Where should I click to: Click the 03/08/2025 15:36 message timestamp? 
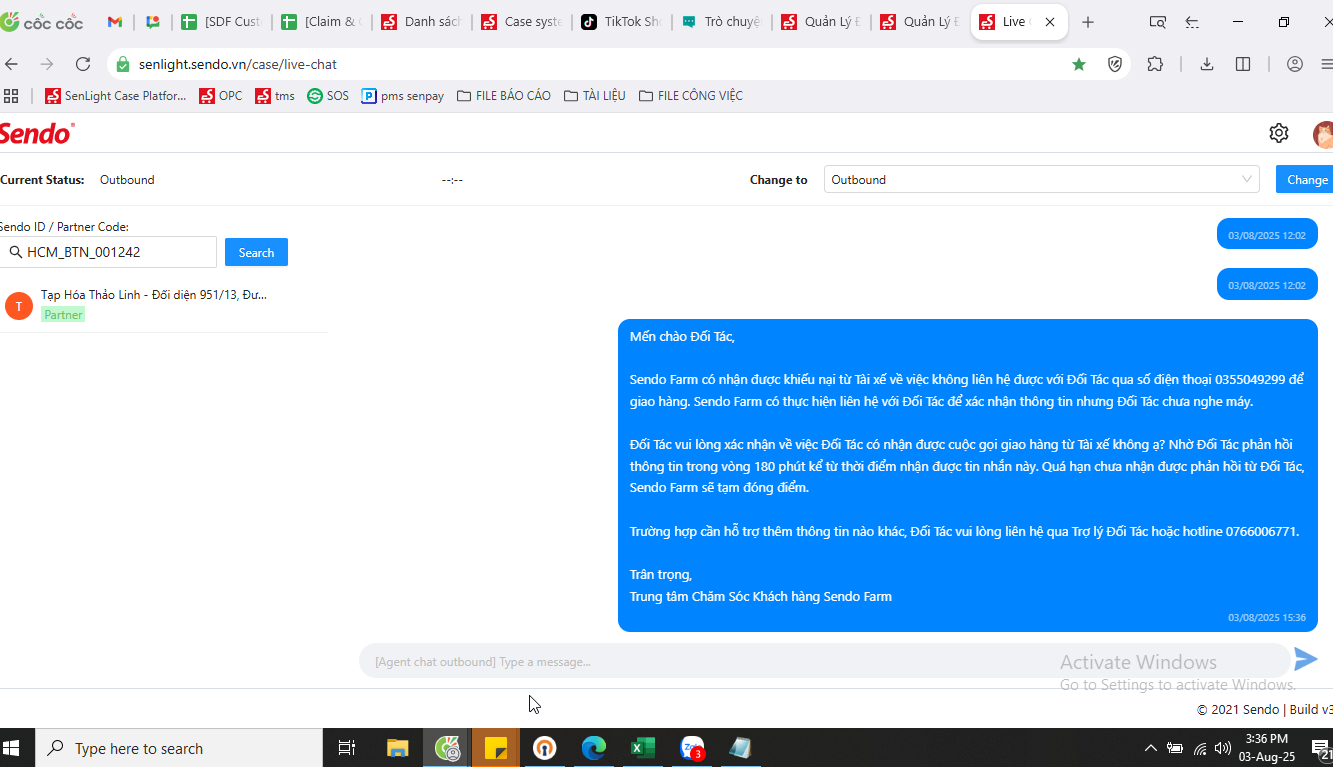click(x=1267, y=618)
